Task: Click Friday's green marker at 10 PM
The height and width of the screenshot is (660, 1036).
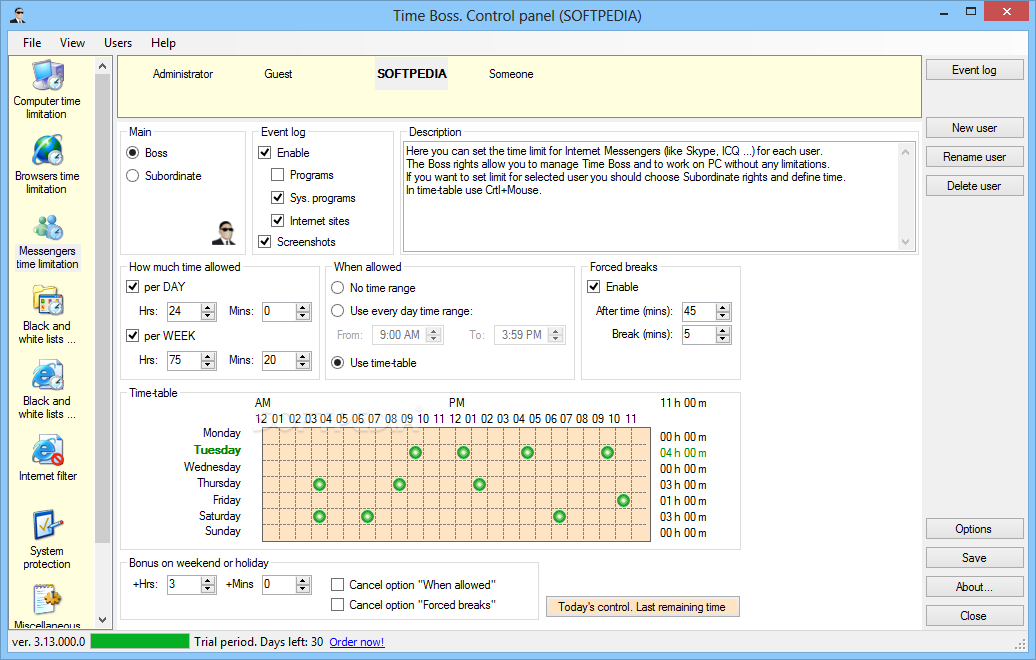Action: (623, 500)
